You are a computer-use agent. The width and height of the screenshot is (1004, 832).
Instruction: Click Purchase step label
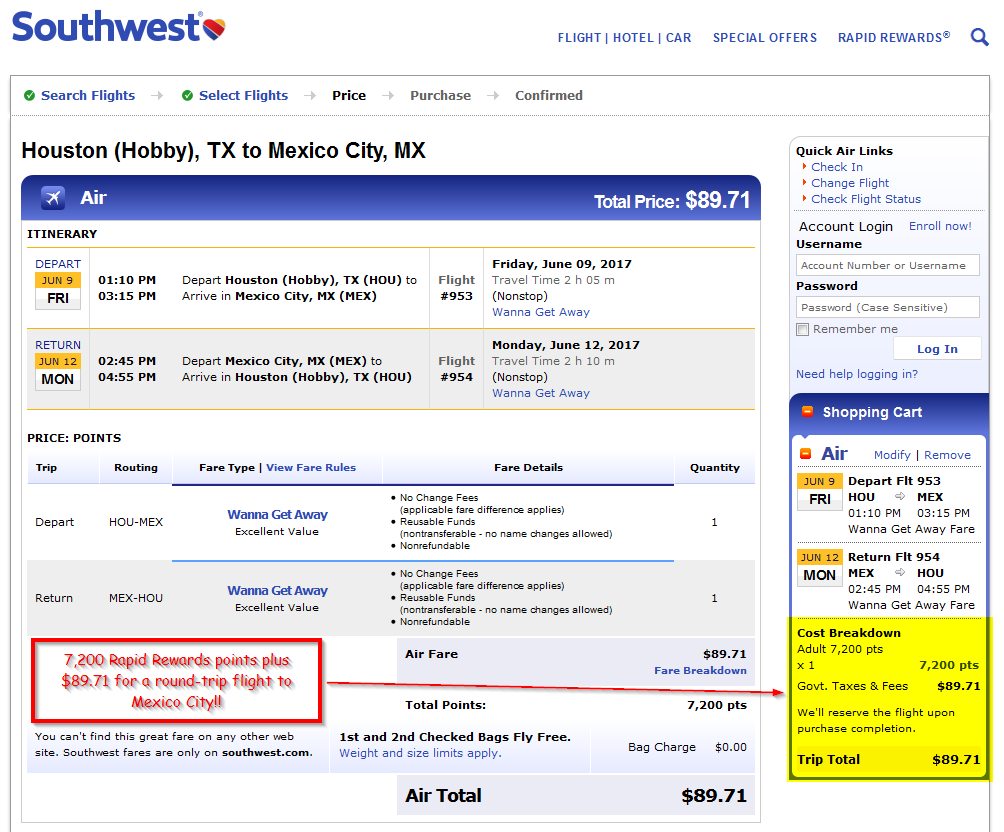[441, 95]
